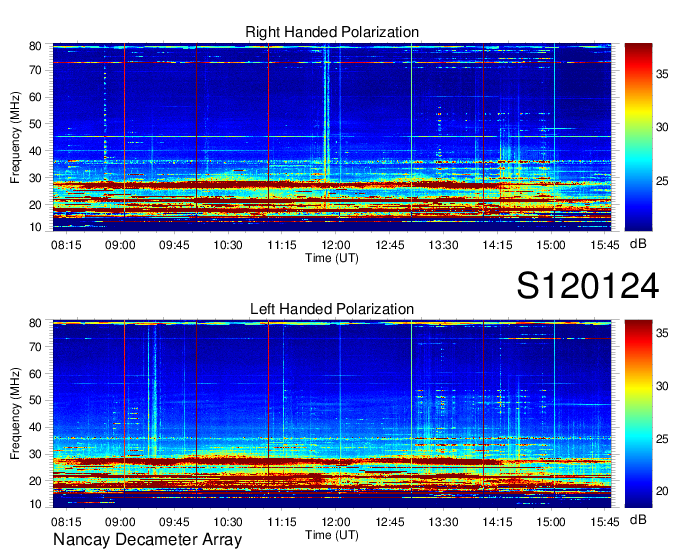Click the 10:30 time tick of Right Handed plot
Image resolution: width=680 pixels, height=552 pixels.
228,245
